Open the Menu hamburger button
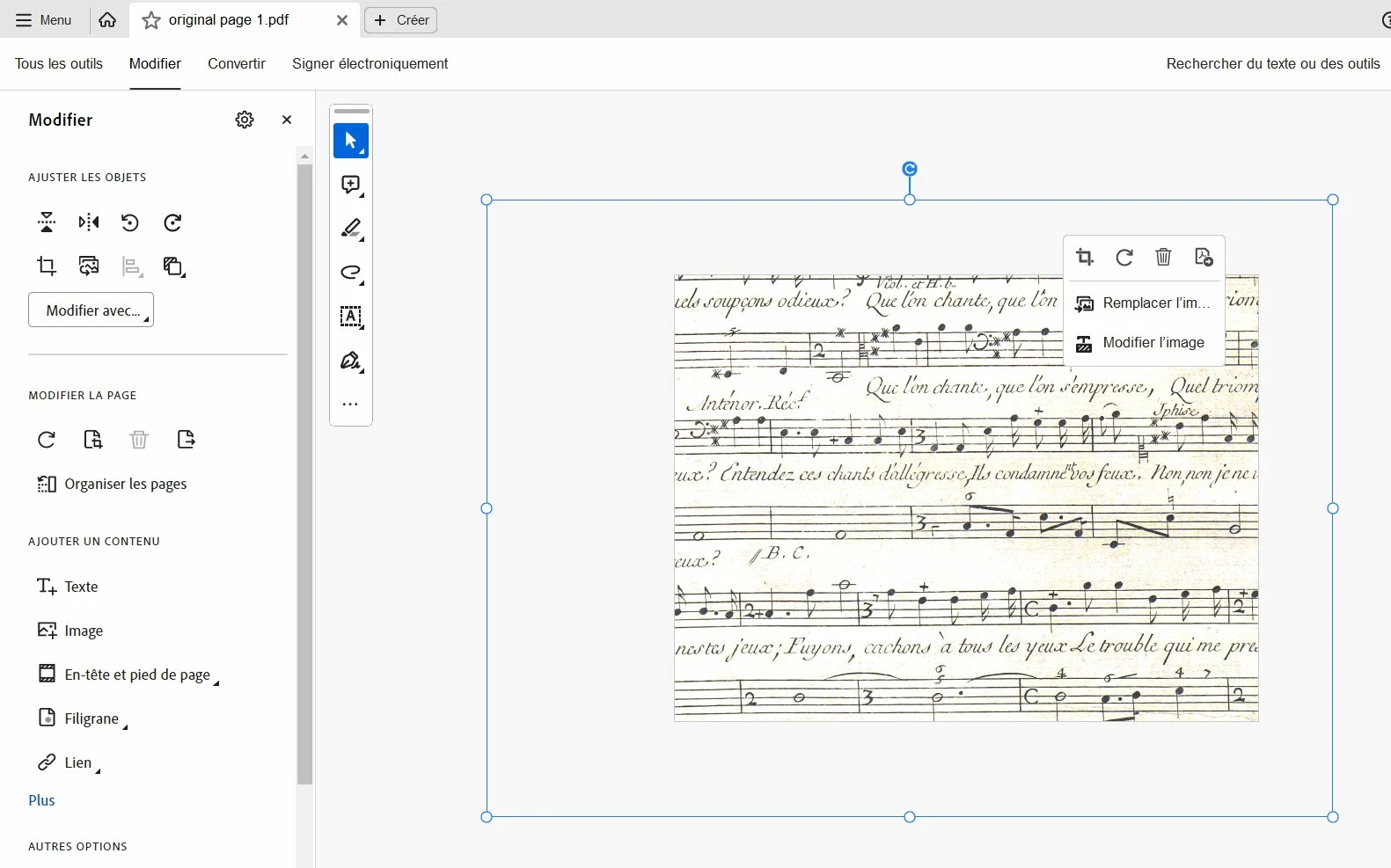The width and height of the screenshot is (1391, 868). [43, 19]
